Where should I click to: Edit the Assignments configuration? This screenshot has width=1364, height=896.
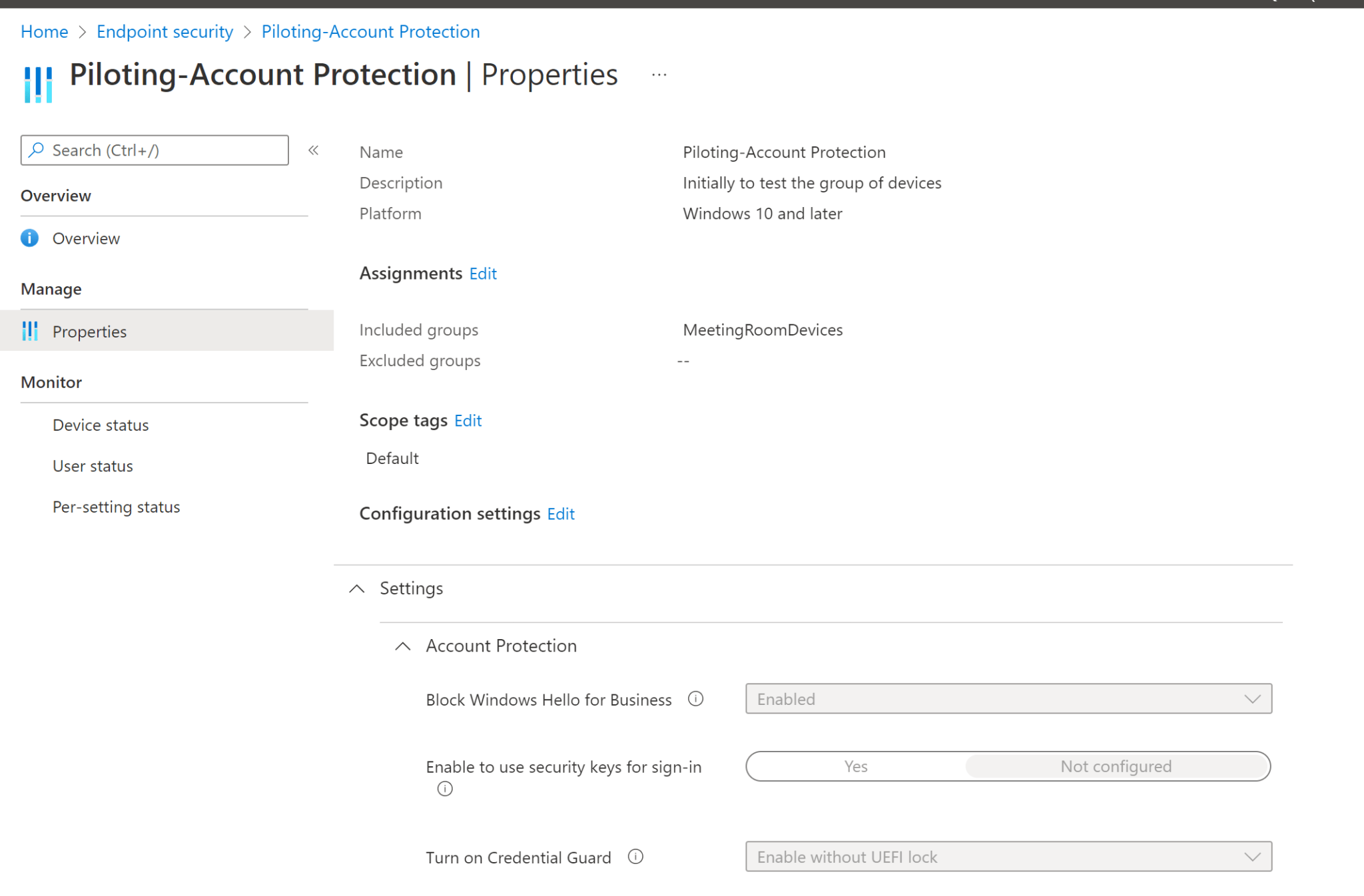click(x=482, y=274)
